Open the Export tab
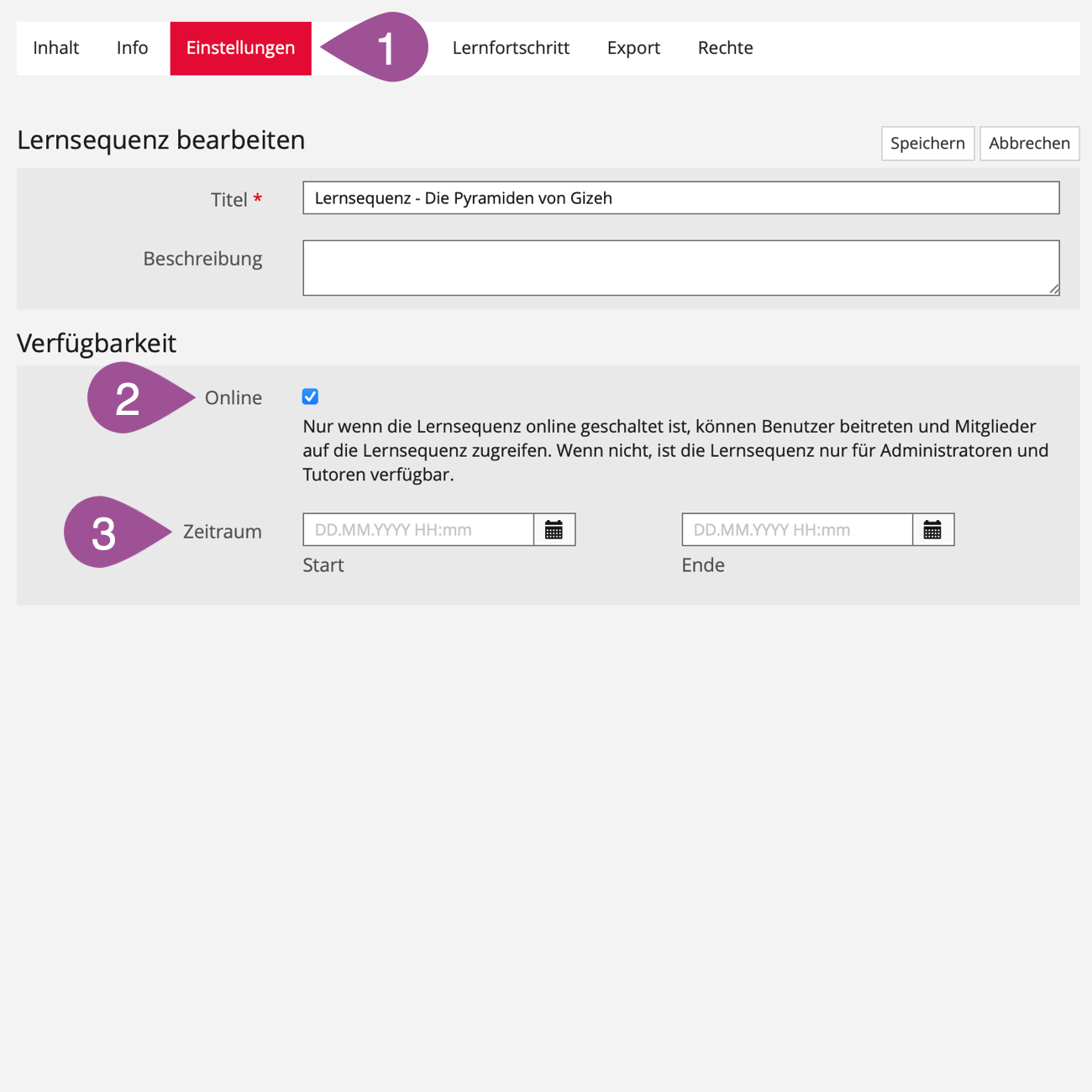Image resolution: width=1092 pixels, height=1092 pixels. click(633, 48)
